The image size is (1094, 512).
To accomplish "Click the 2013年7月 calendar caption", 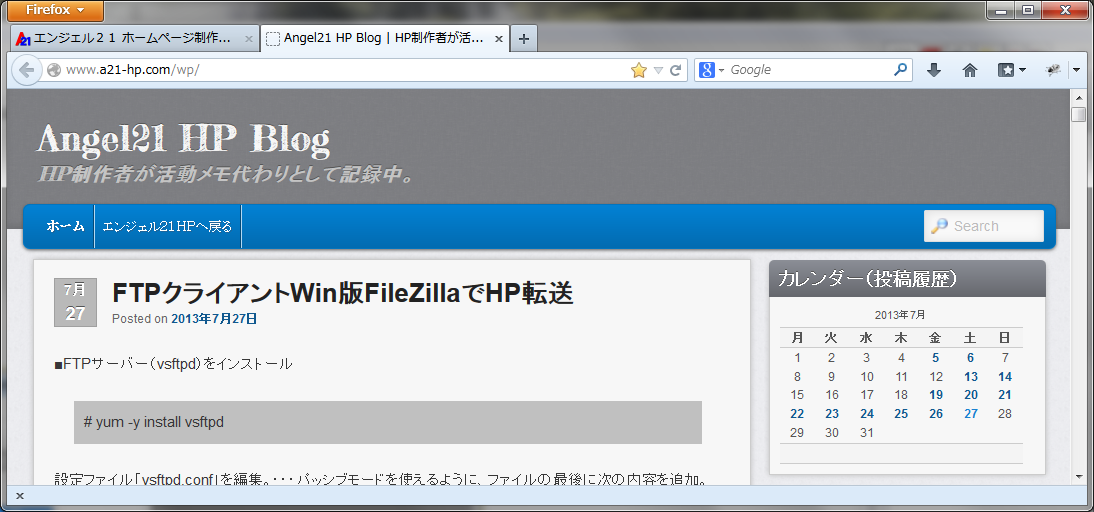I will pos(900,315).
